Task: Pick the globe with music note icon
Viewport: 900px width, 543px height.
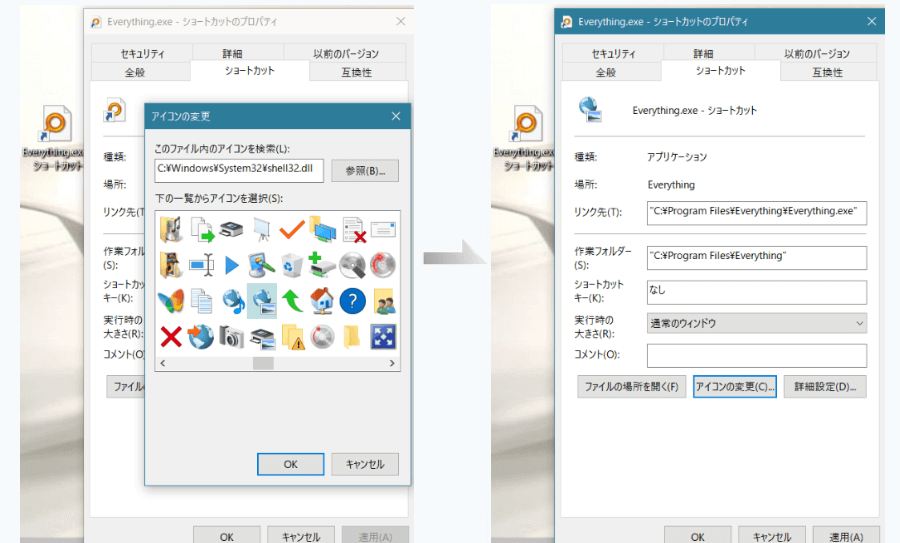Action: coord(233,301)
